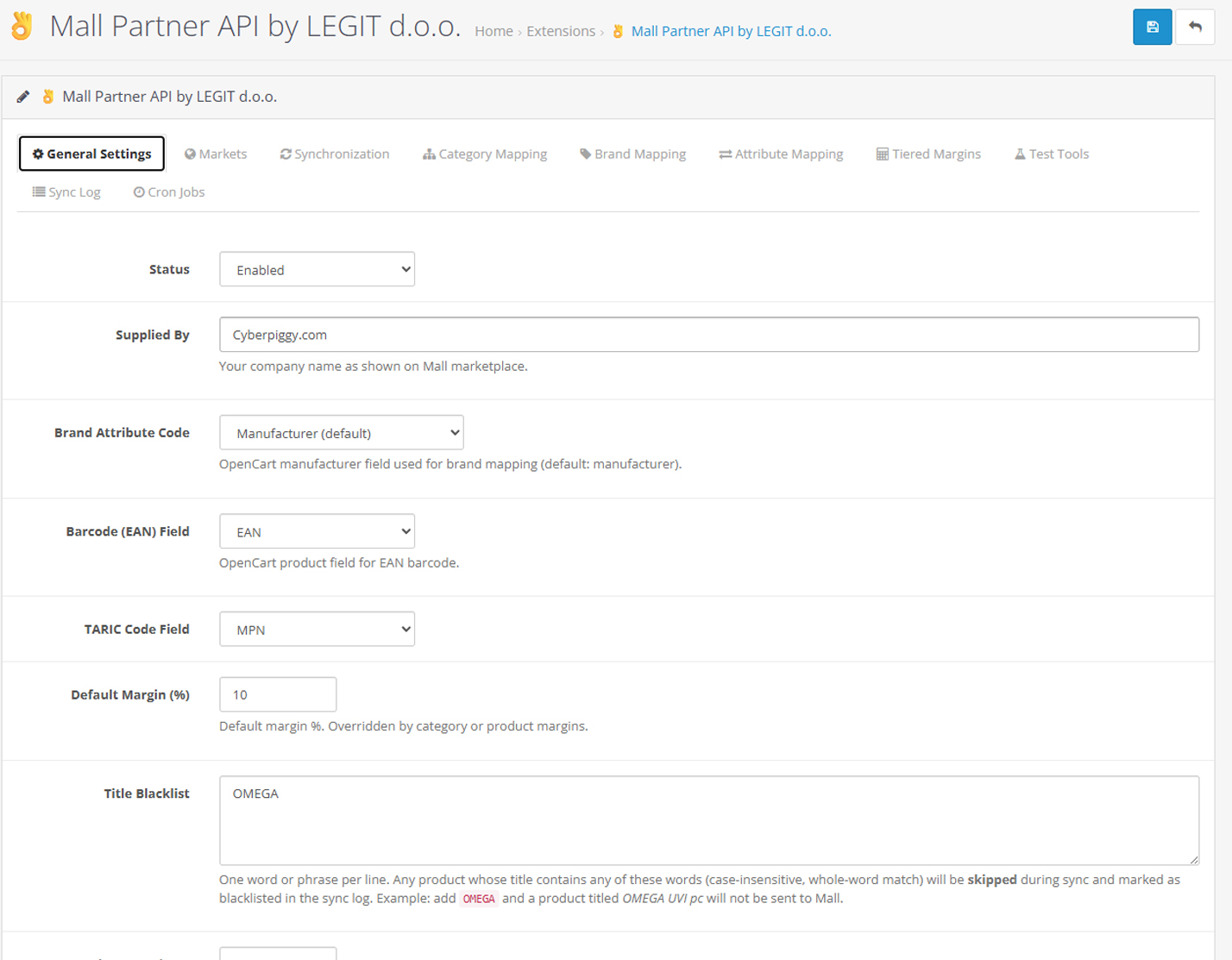Click the red OMEGA code example
Screen dimensions: 1232x960
click(x=479, y=899)
